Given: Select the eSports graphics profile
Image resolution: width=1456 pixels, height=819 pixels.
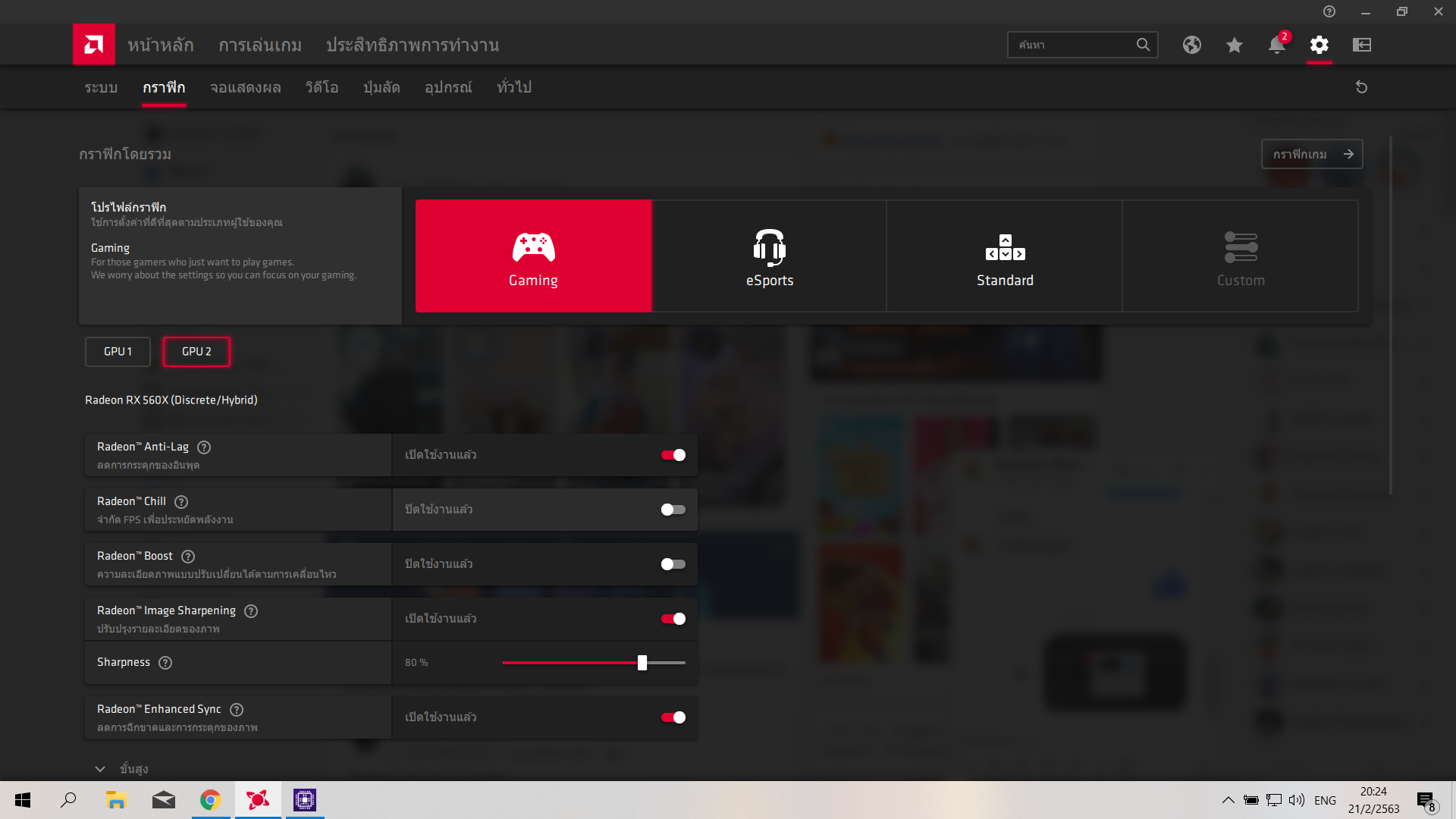Looking at the screenshot, I should [769, 256].
